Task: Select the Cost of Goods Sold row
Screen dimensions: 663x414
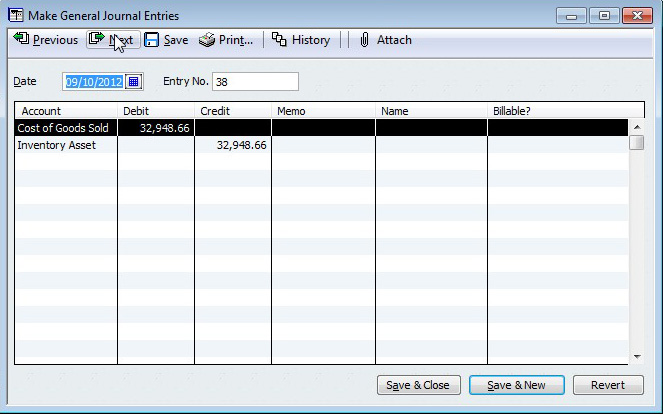Action: coord(66,128)
